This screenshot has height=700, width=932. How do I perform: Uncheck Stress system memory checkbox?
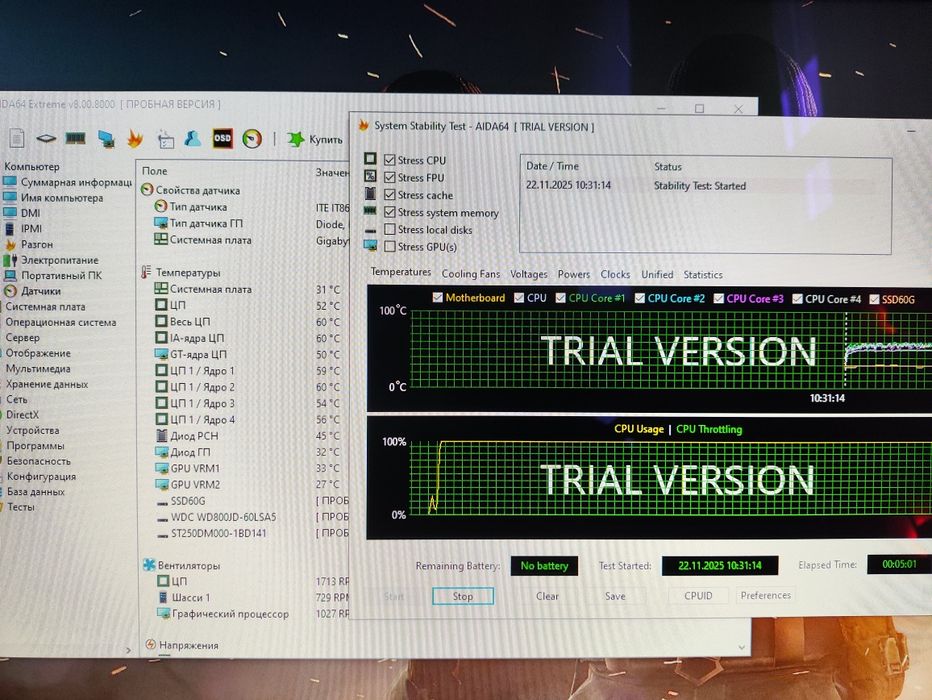[x=390, y=212]
